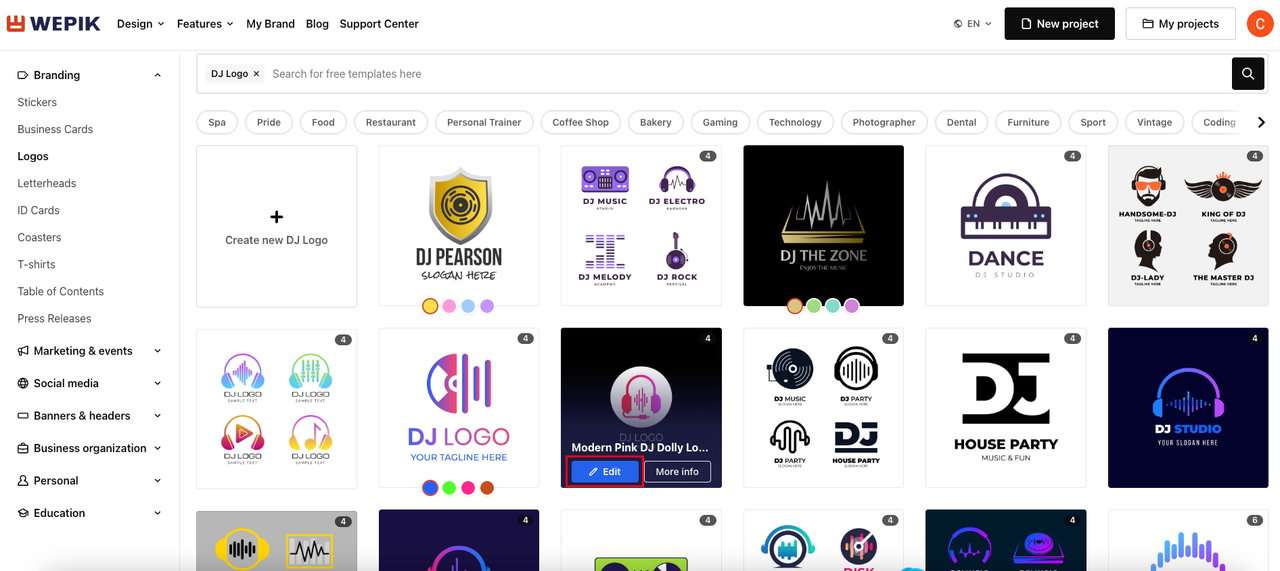
Task: Filter by the Bakery chip
Action: (656, 122)
